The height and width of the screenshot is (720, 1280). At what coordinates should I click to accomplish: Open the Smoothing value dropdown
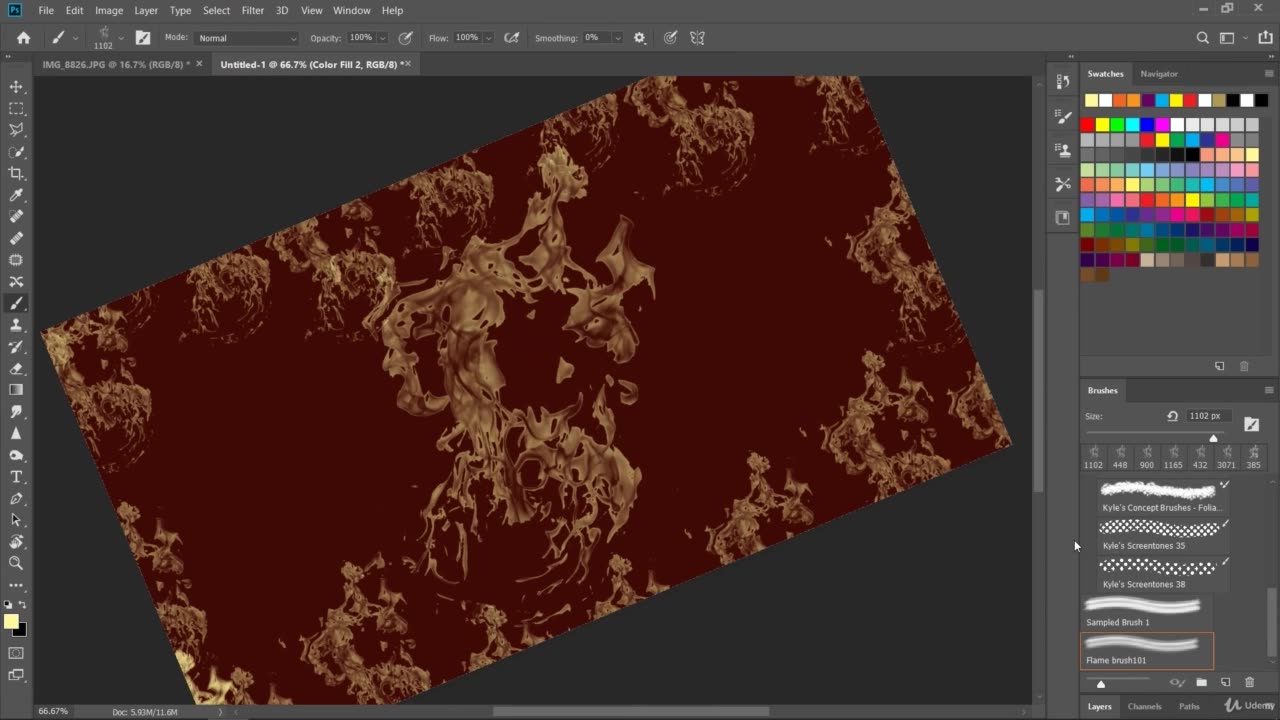point(617,38)
